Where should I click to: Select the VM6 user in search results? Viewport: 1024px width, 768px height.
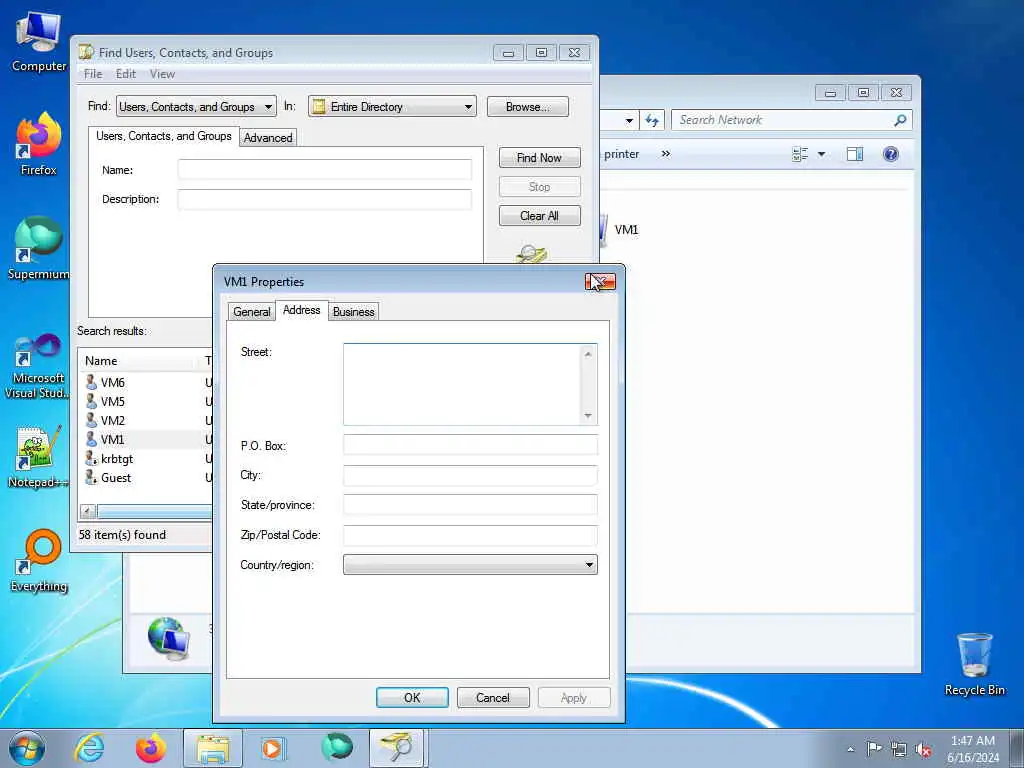pyautogui.click(x=112, y=383)
